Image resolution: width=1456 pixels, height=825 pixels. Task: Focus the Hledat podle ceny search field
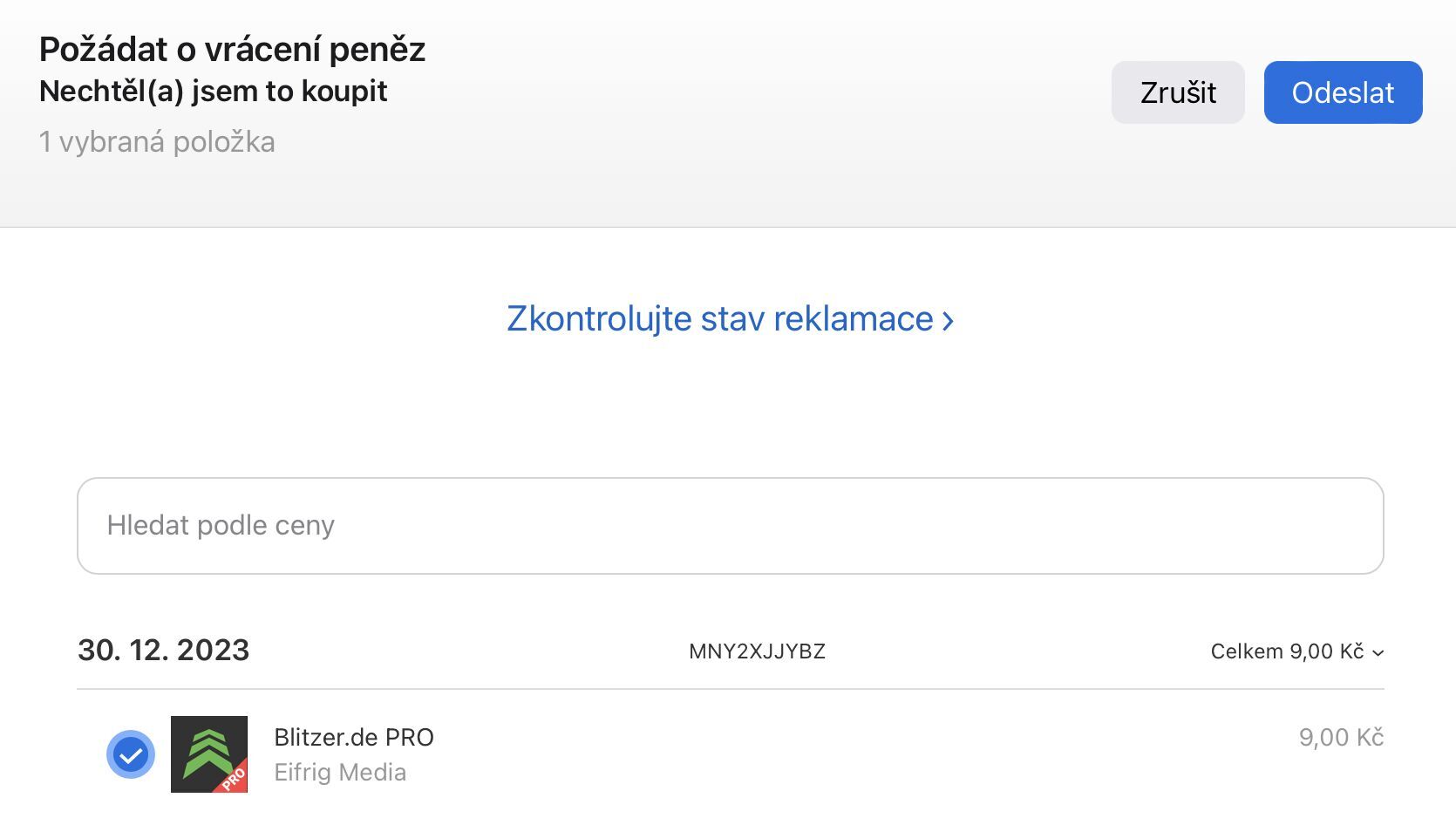[x=731, y=526]
